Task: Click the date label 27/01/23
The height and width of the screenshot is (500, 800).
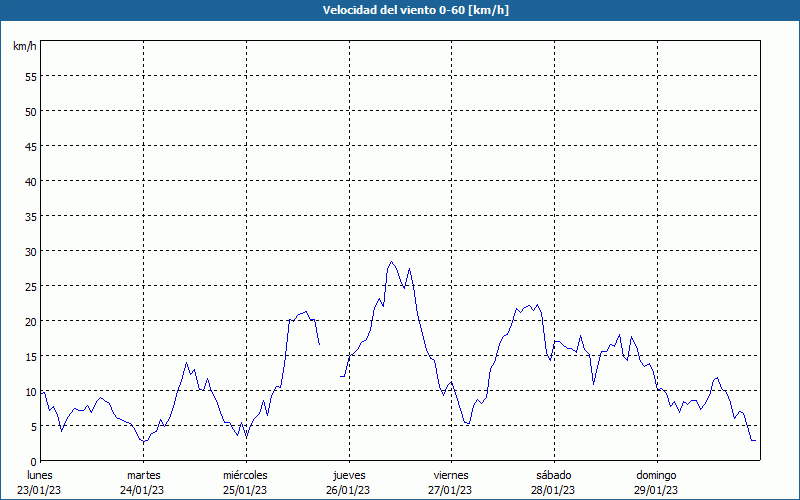Action: point(451,490)
